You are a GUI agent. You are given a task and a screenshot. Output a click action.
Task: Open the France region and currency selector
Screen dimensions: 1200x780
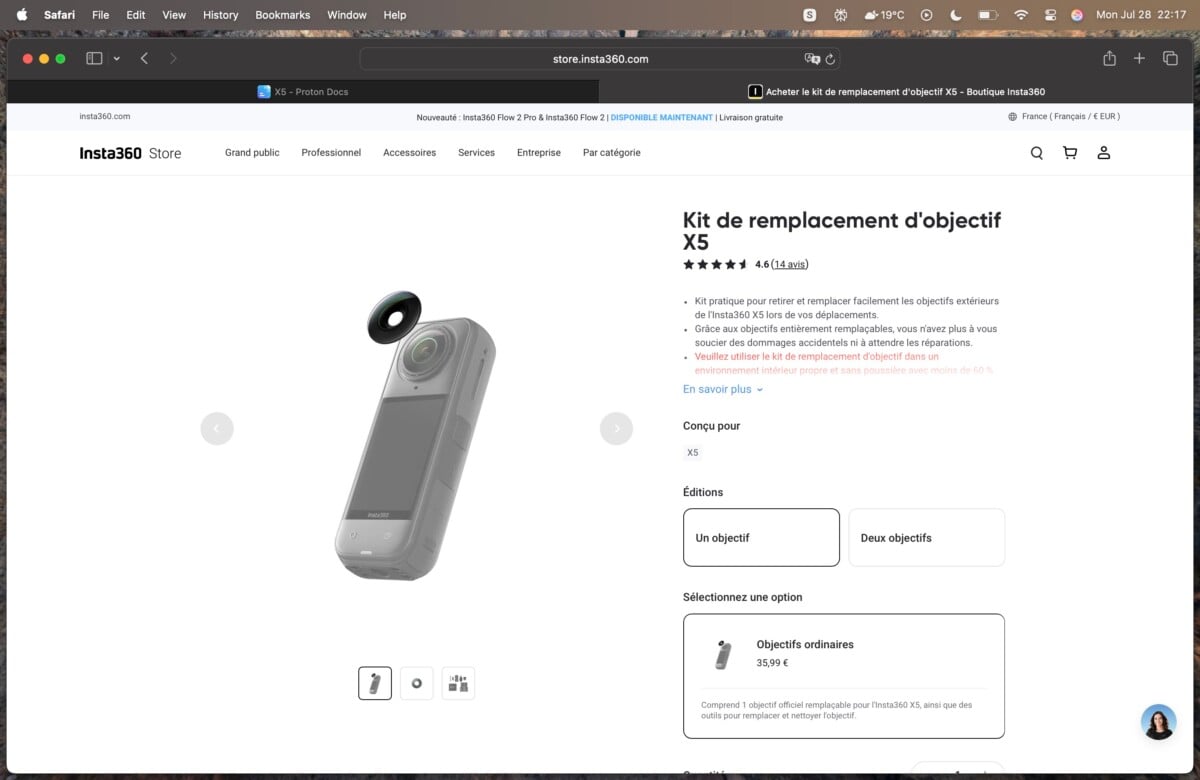tap(1064, 117)
